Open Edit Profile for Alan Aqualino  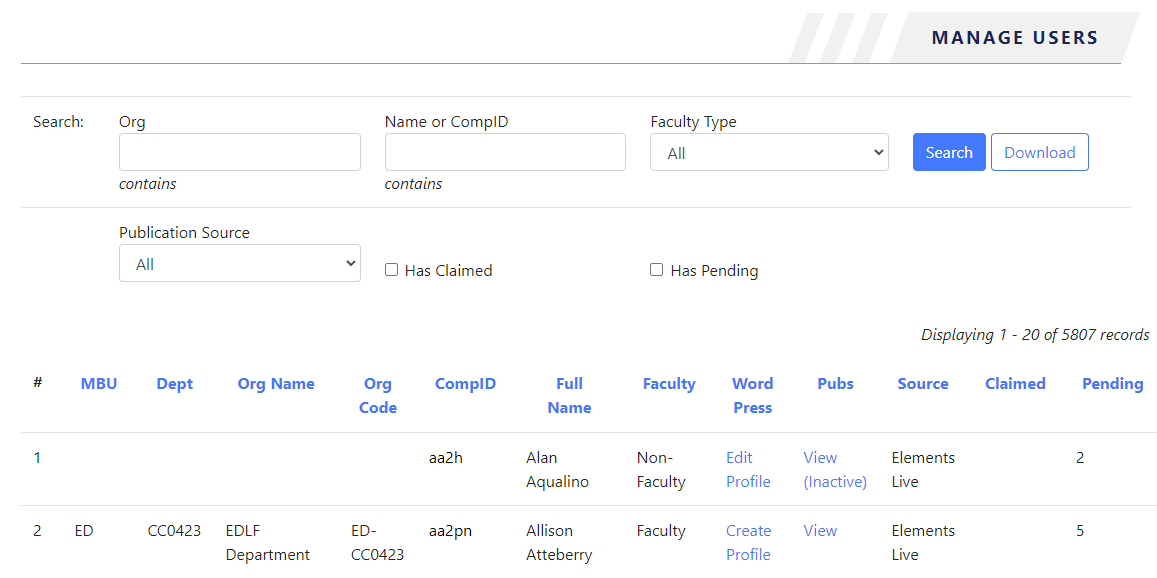[748, 469]
